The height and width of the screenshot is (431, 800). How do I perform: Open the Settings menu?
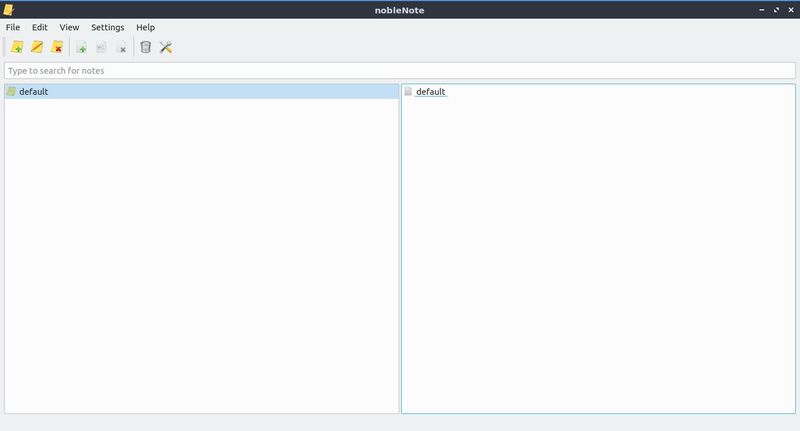(107, 27)
